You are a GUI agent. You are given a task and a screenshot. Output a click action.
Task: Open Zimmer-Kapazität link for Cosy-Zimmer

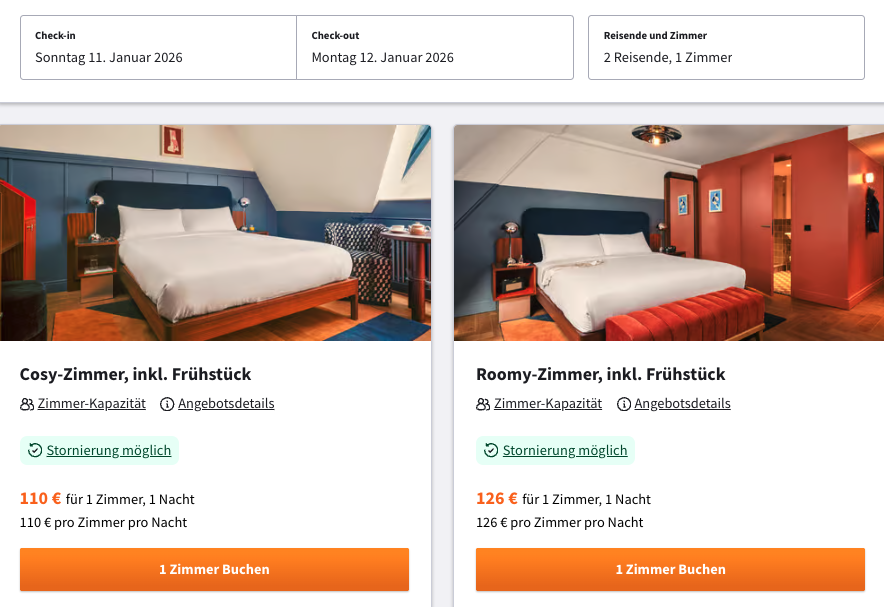(92, 404)
